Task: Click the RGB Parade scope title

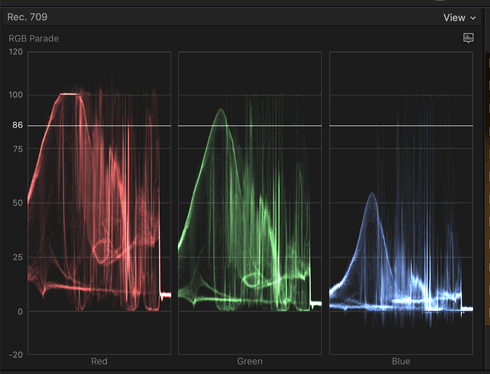Action: [33, 39]
